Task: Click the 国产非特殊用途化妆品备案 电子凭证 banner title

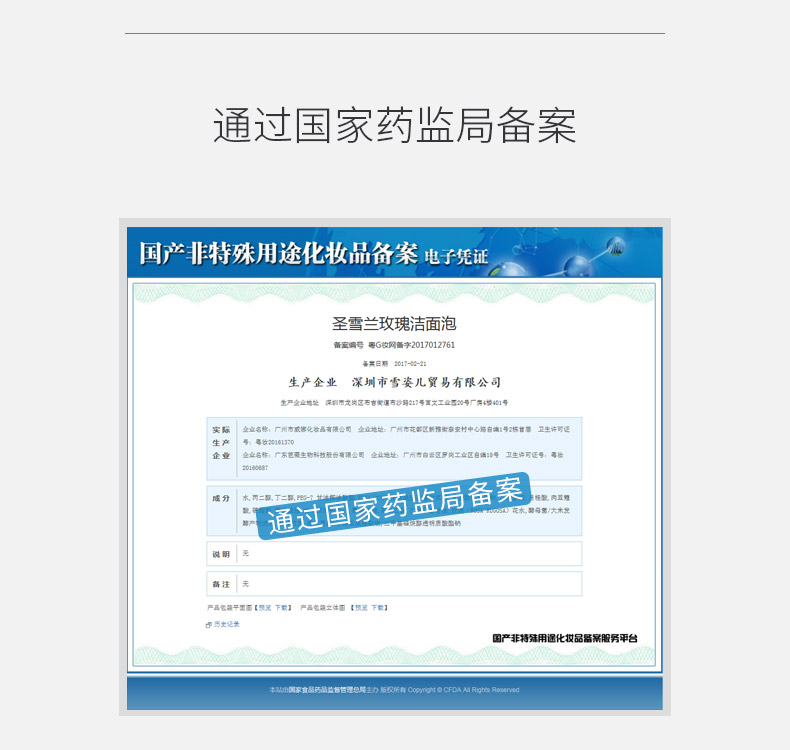Action: coord(313,253)
